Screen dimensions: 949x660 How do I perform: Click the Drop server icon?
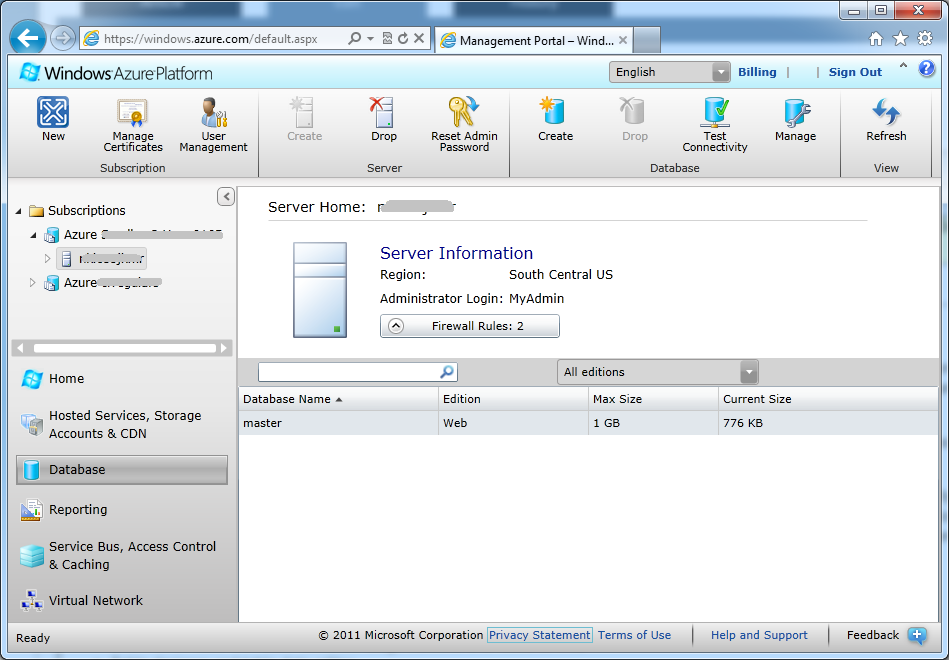click(x=384, y=113)
